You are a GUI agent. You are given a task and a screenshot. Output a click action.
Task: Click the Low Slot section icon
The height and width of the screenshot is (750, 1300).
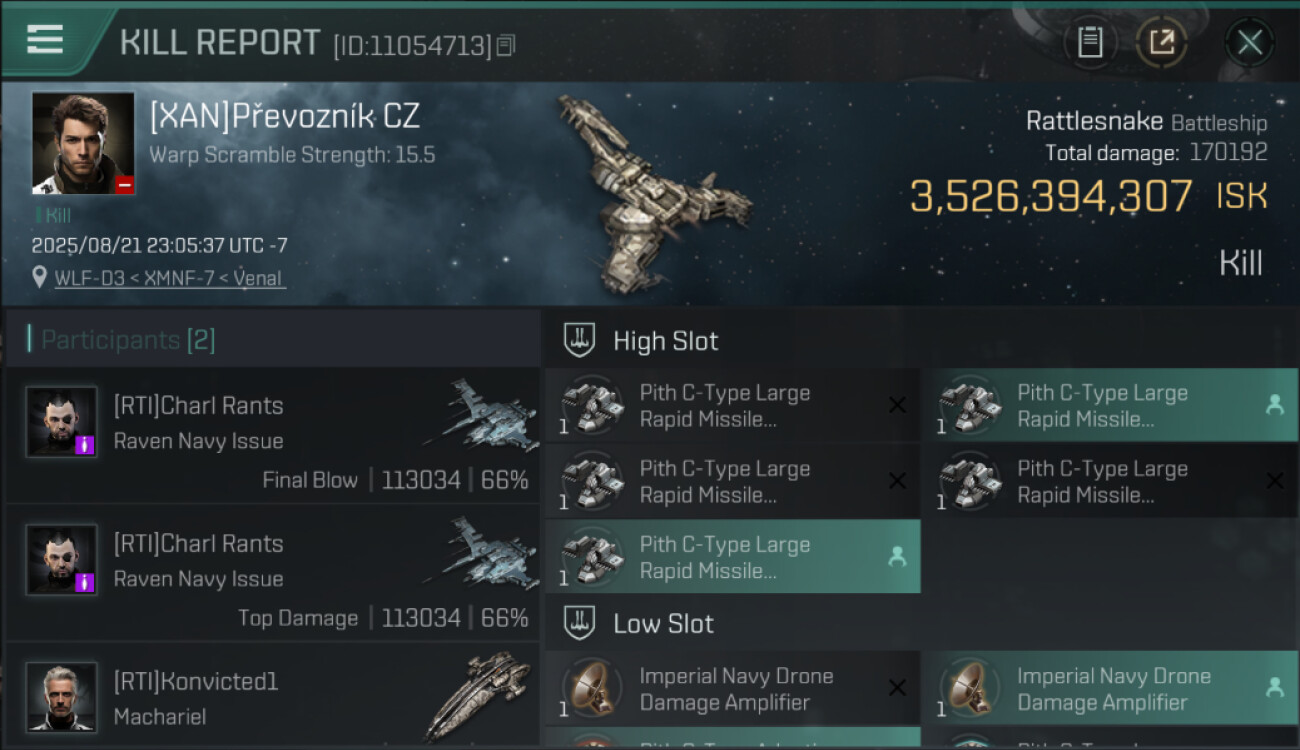pyautogui.click(x=580, y=623)
